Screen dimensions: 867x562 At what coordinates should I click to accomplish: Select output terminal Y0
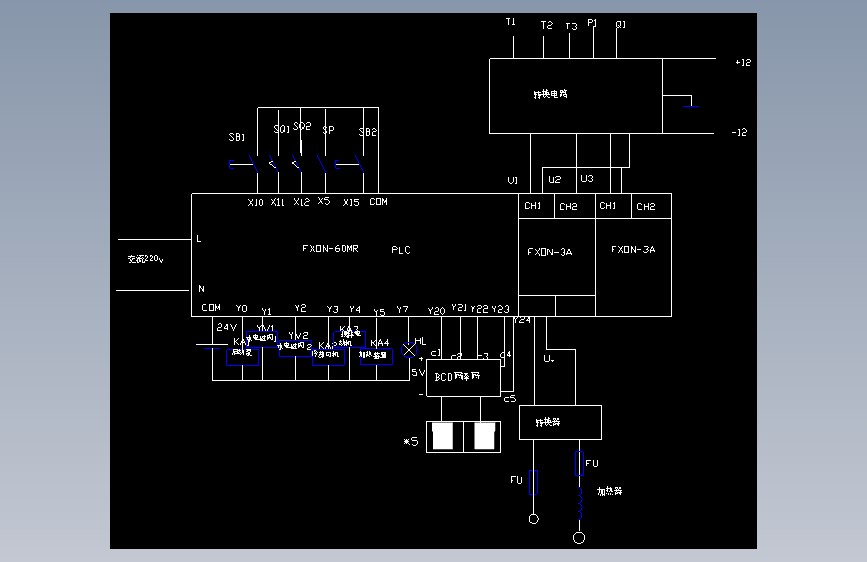pyautogui.click(x=242, y=308)
